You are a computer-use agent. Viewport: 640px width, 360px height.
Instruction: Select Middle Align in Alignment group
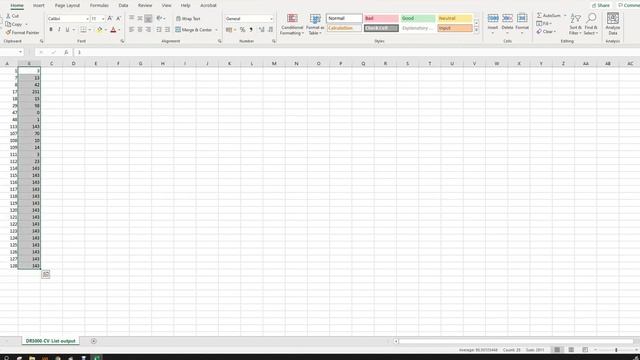140,18
